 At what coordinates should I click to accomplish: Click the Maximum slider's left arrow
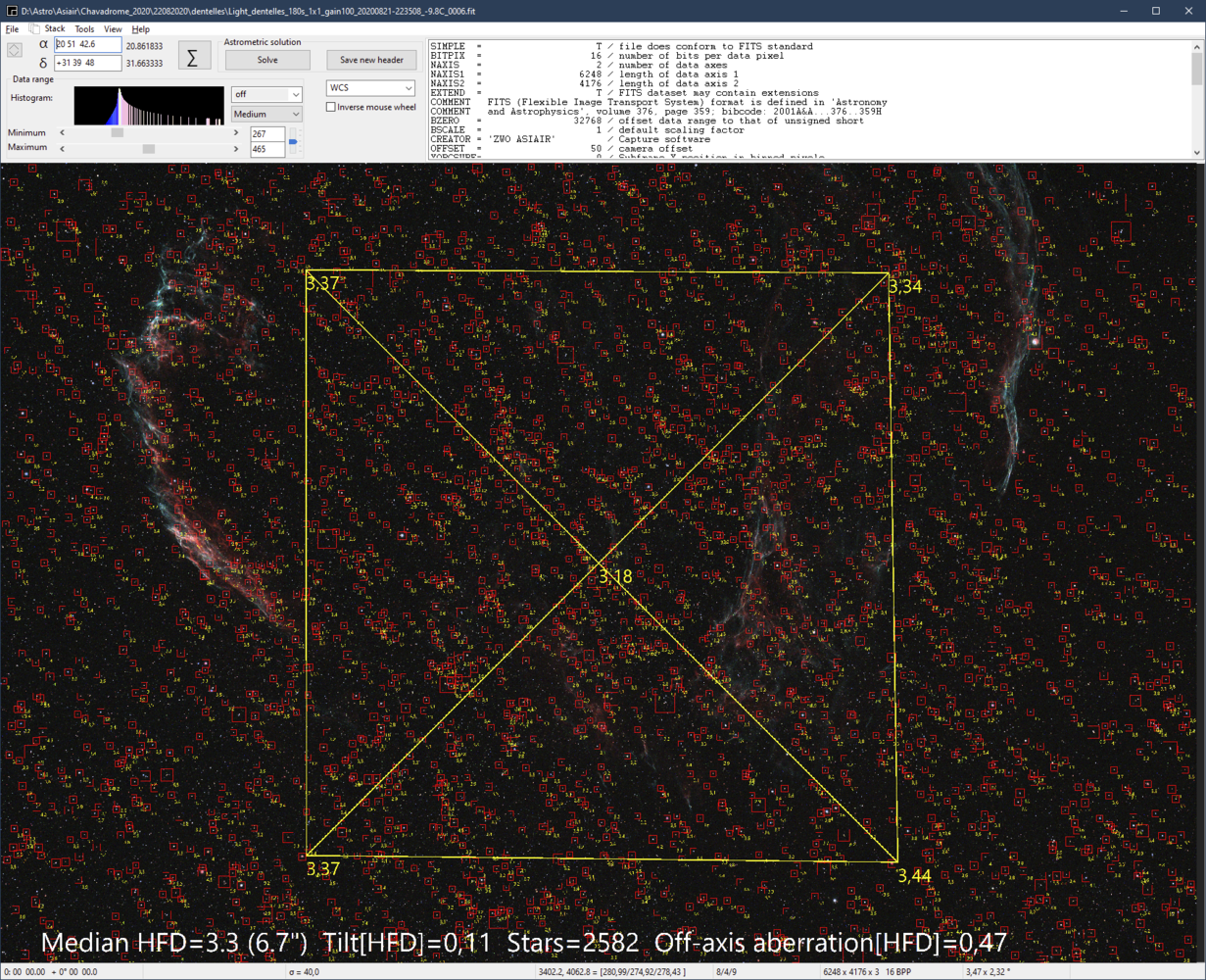coord(63,149)
